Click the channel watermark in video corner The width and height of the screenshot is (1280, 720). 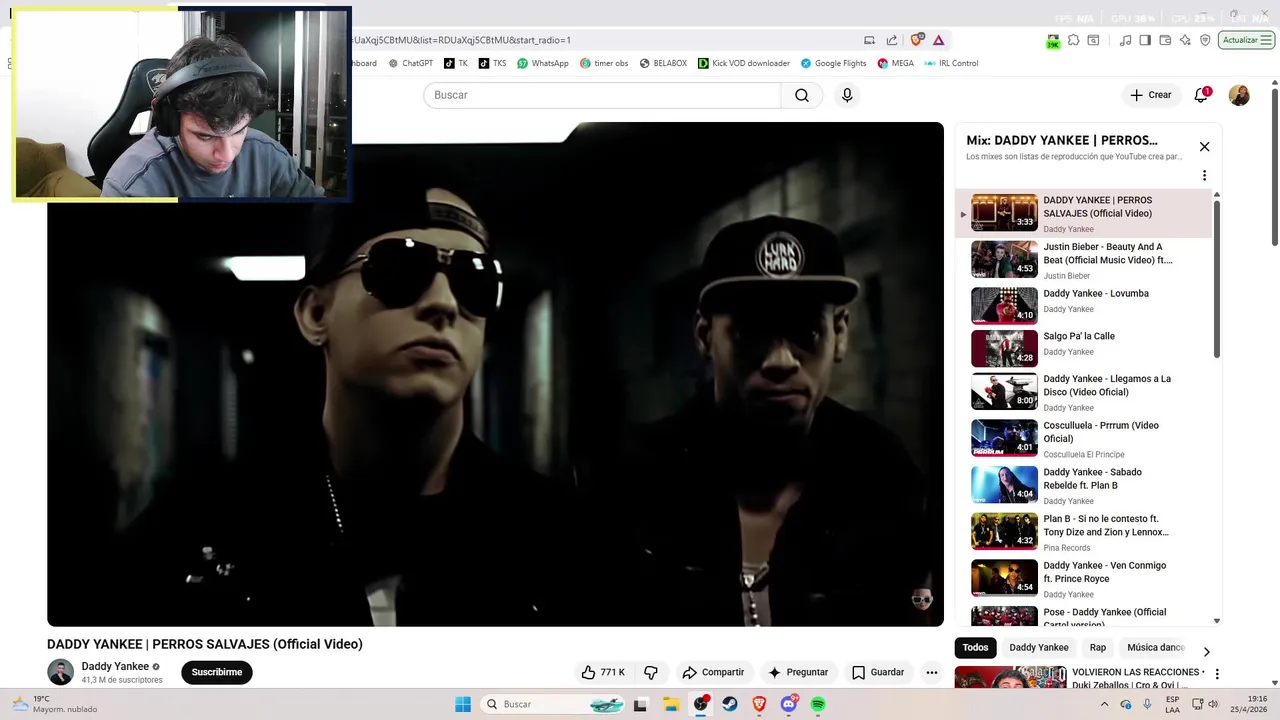coord(922,599)
